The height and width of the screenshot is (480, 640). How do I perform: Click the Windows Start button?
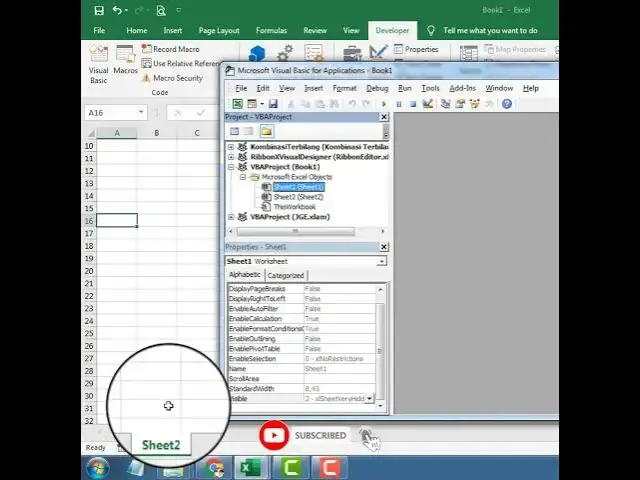coord(98,468)
